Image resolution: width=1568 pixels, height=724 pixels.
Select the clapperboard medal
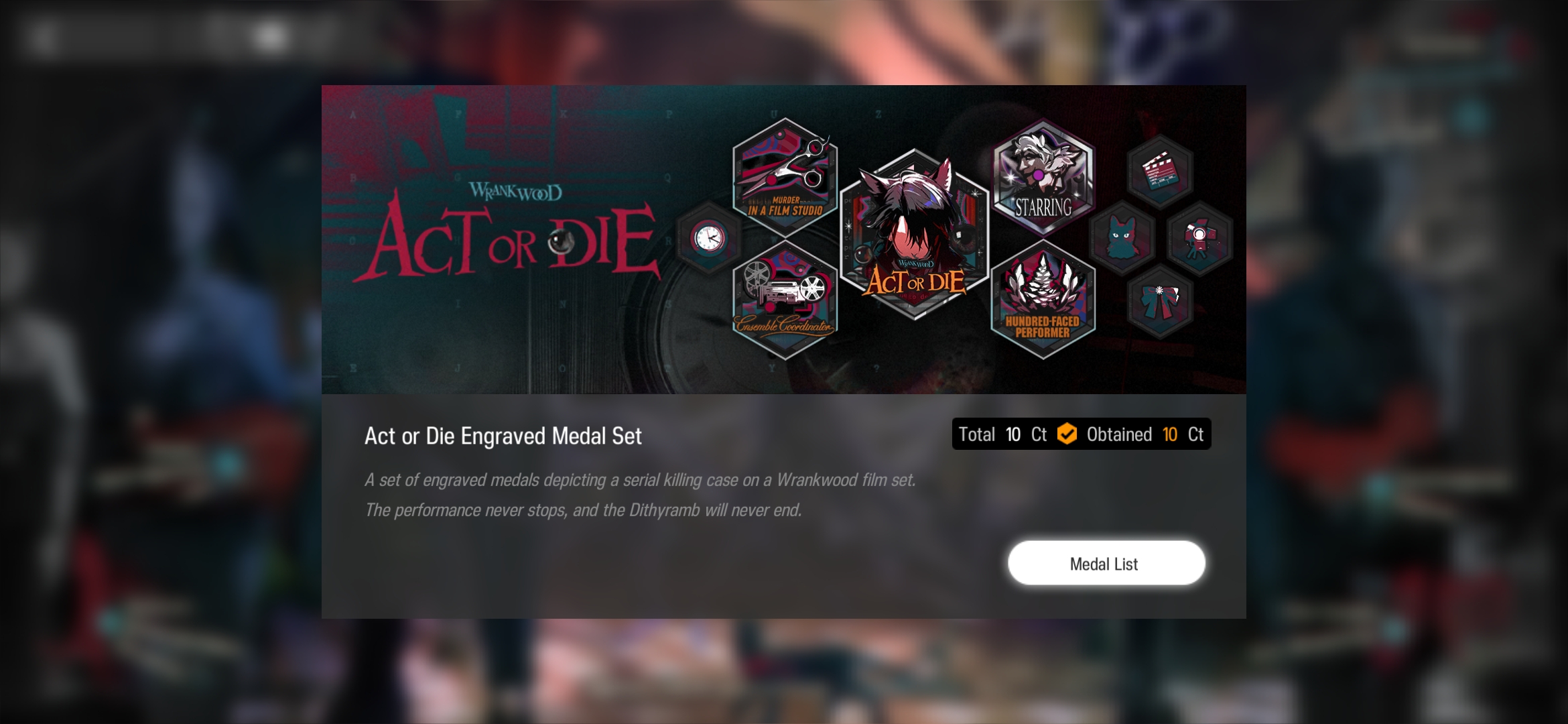[x=1160, y=172]
